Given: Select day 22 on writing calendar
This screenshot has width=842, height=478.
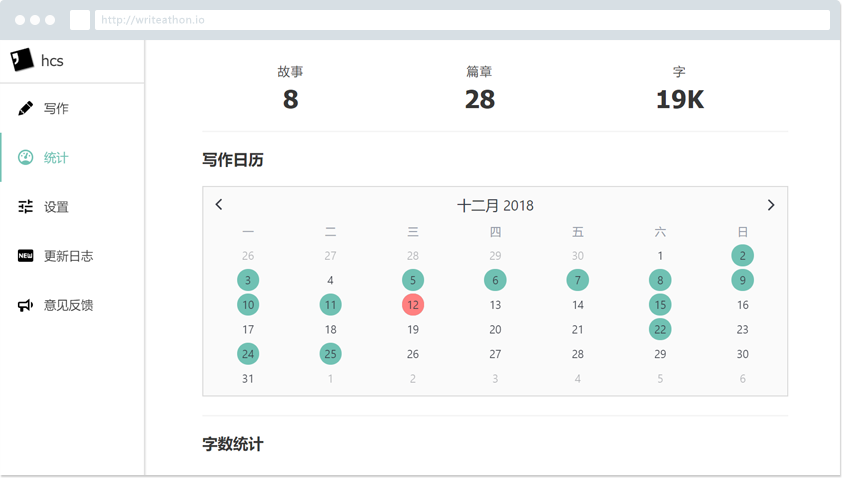Looking at the screenshot, I should click(x=660, y=329).
